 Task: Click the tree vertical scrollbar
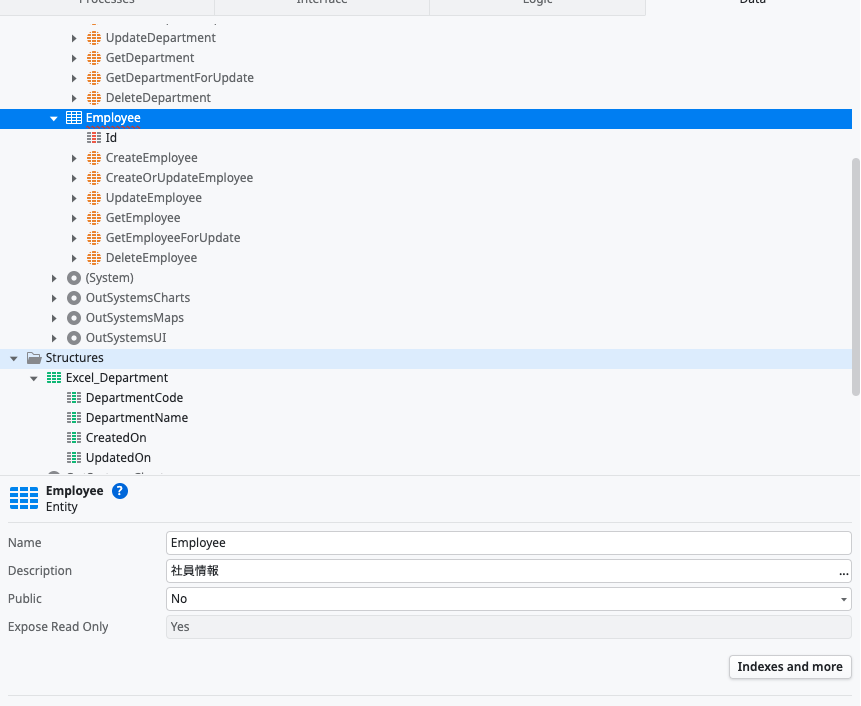[856, 277]
